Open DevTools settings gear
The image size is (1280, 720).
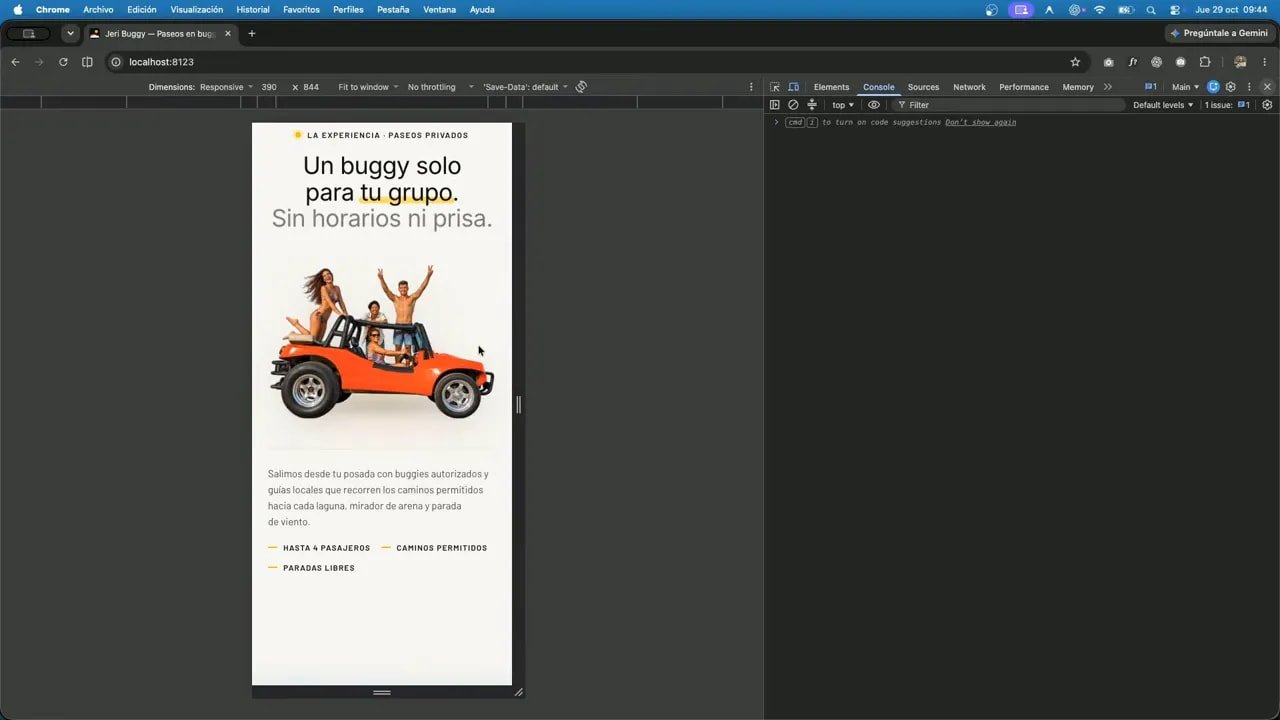pos(1231,87)
